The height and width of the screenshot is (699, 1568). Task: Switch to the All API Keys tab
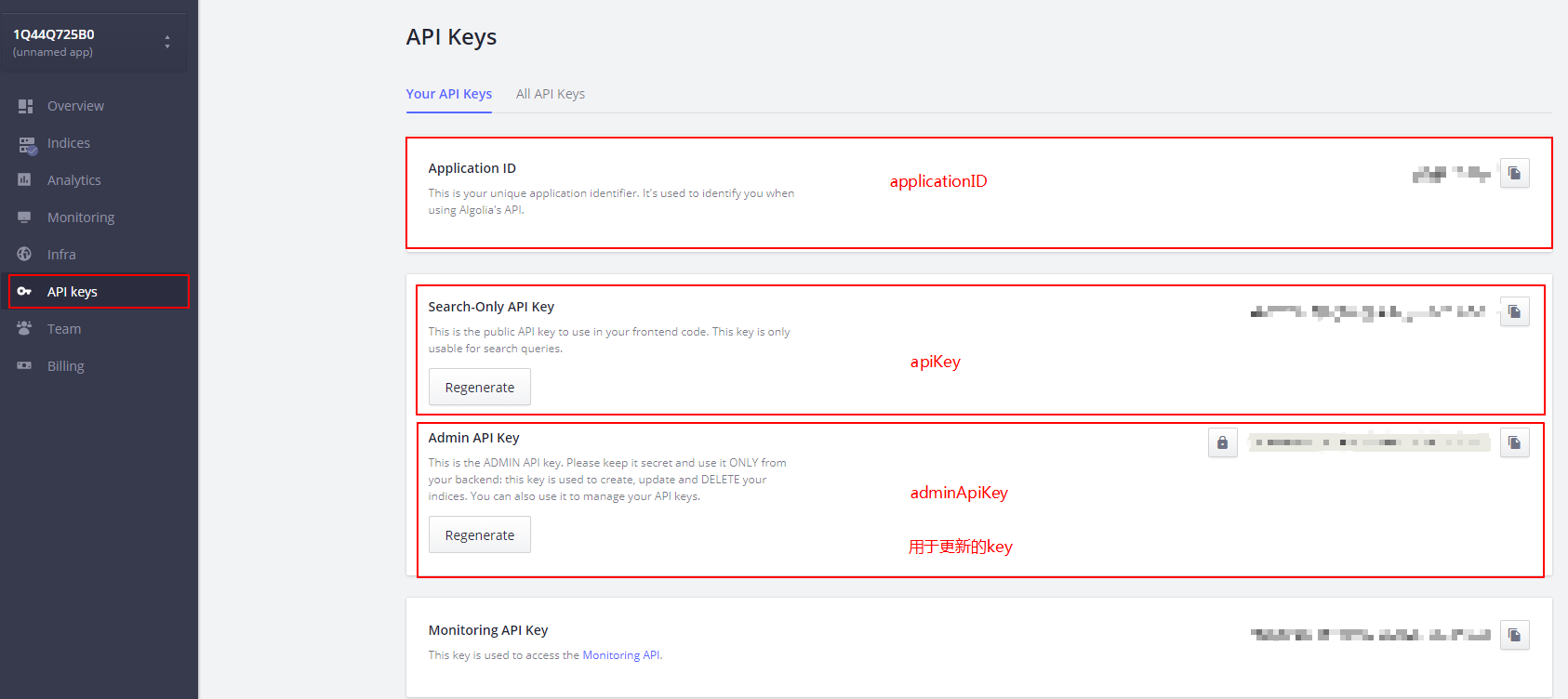[x=551, y=94]
